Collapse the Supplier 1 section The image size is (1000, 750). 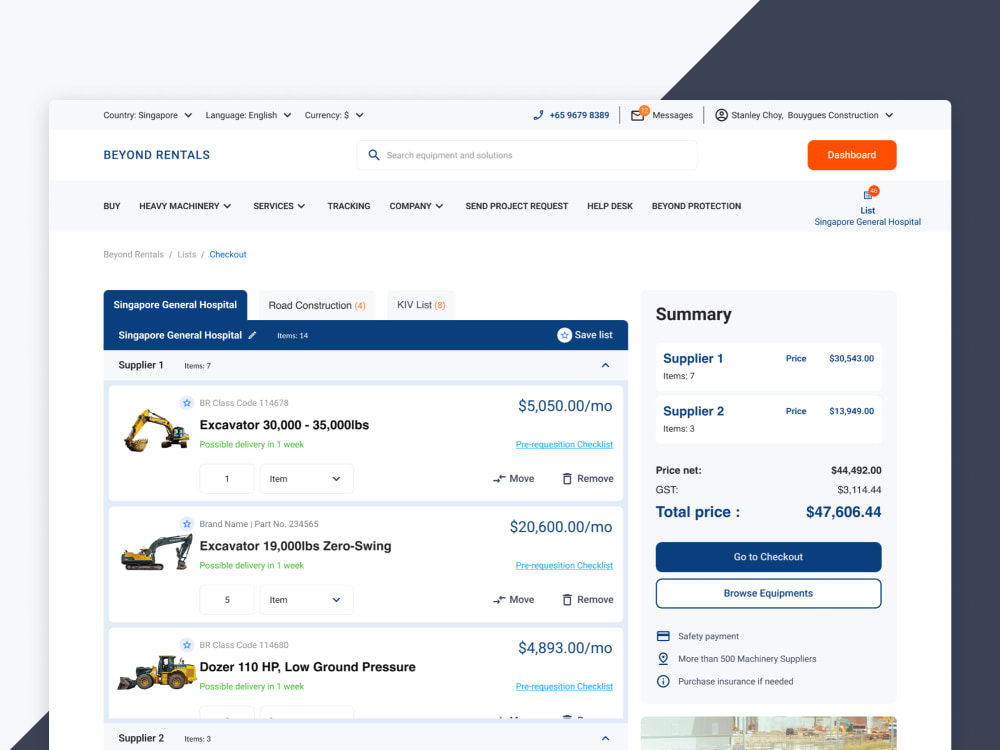point(605,365)
